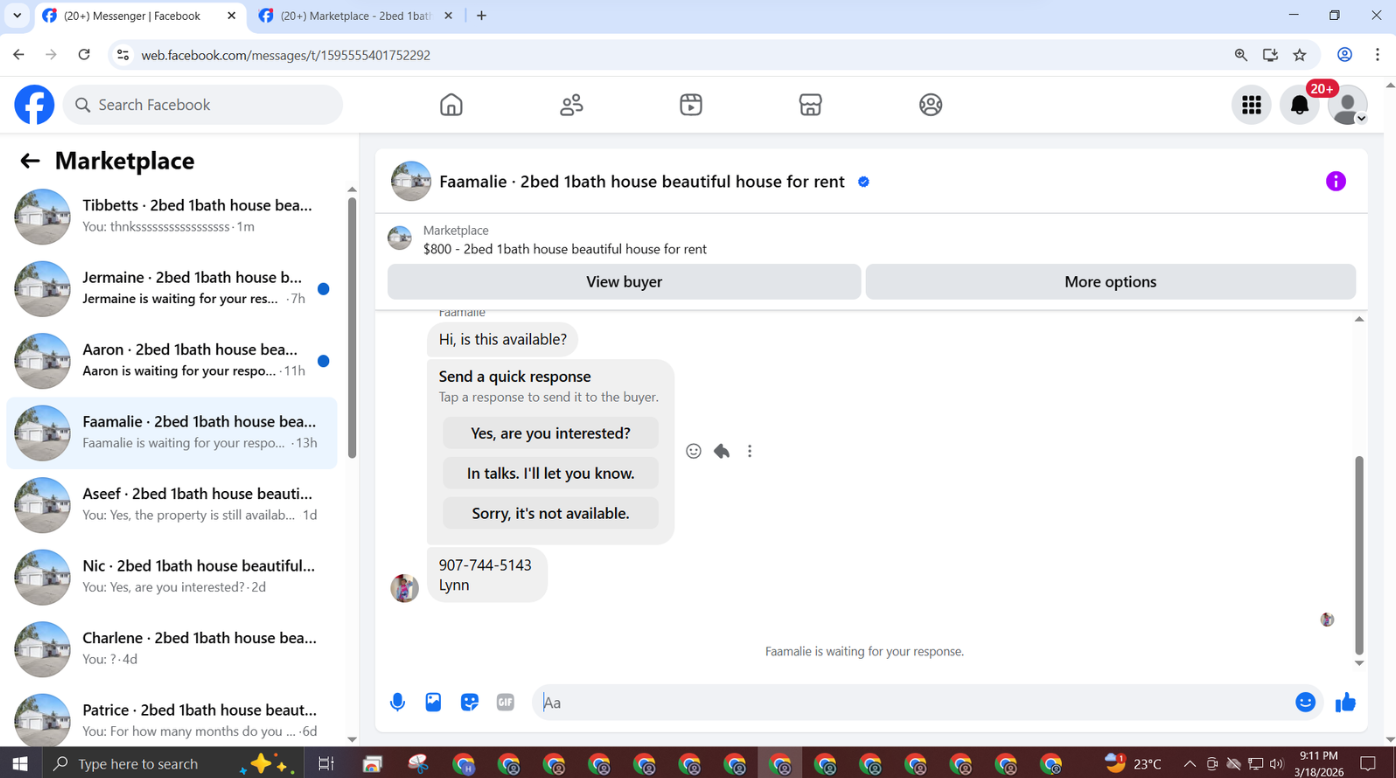Go back in browser history
1396x778 pixels.
click(x=19, y=55)
